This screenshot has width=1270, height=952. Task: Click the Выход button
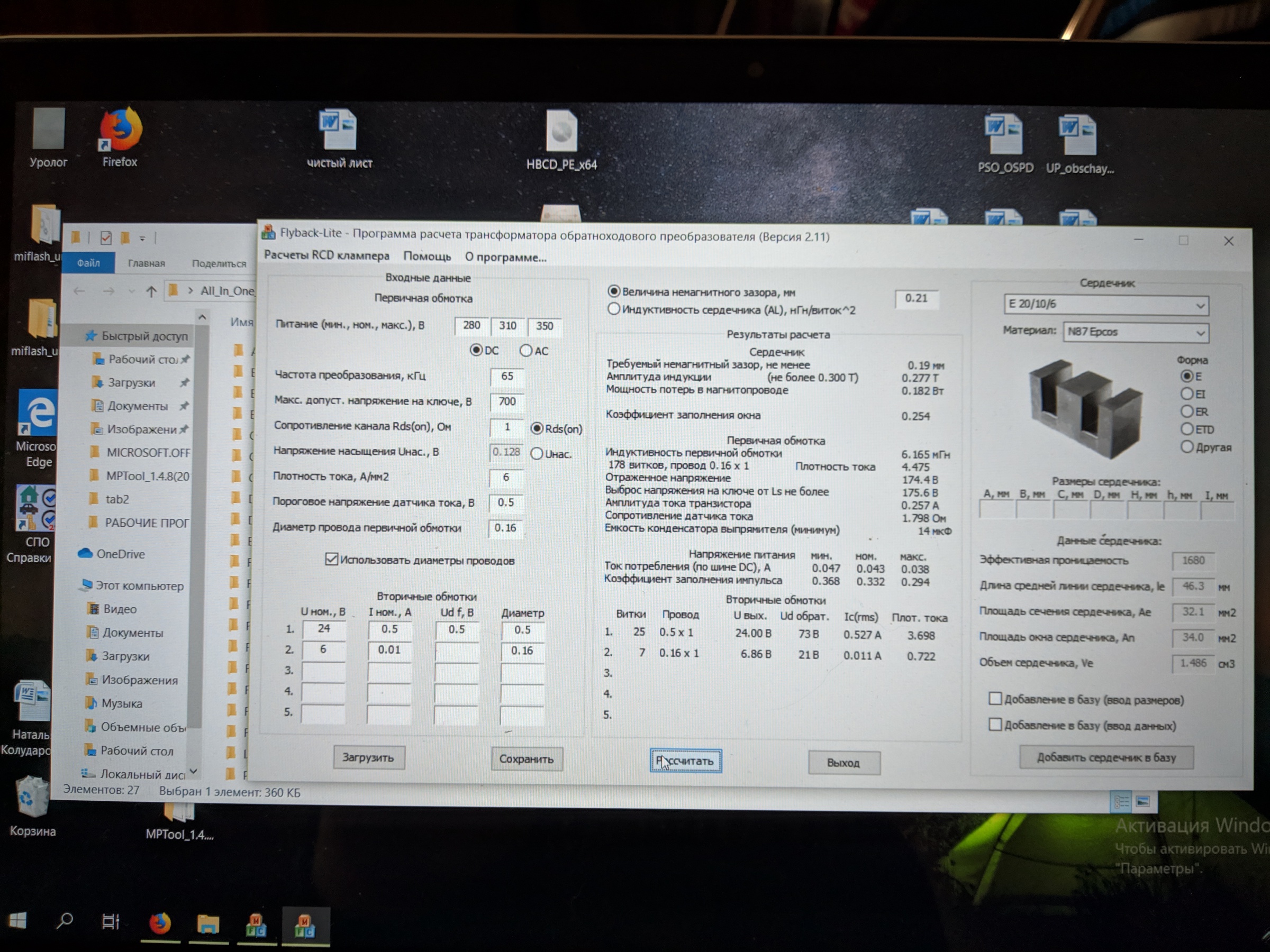coord(843,763)
